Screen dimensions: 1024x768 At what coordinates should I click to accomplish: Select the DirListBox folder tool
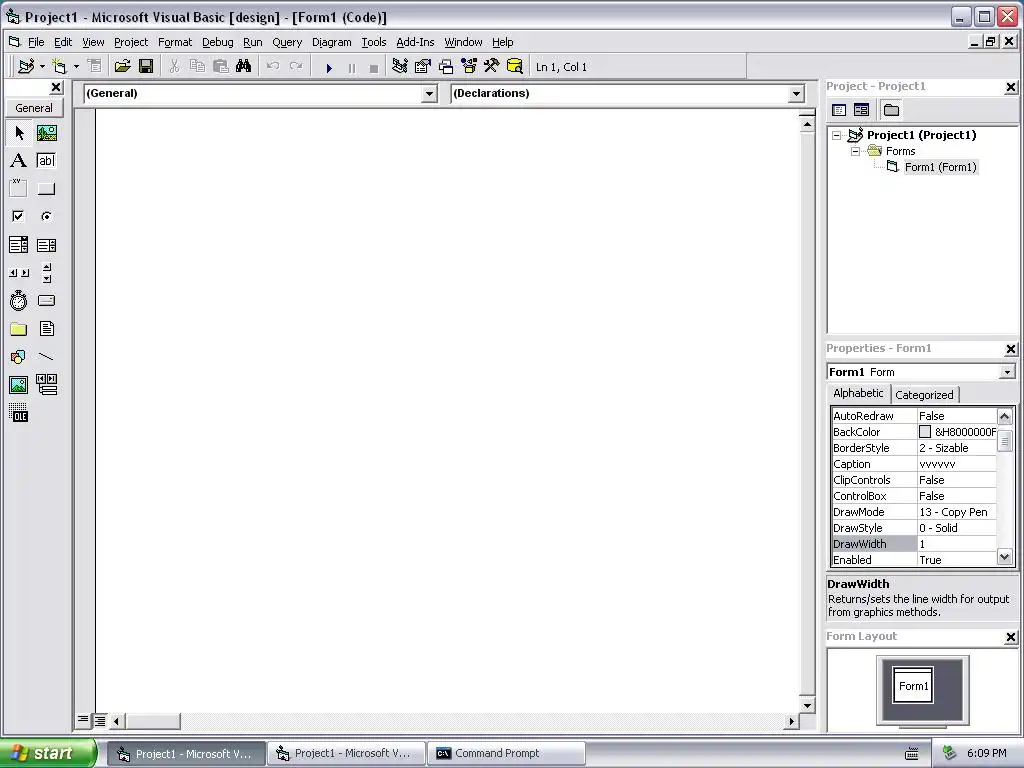tap(19, 328)
